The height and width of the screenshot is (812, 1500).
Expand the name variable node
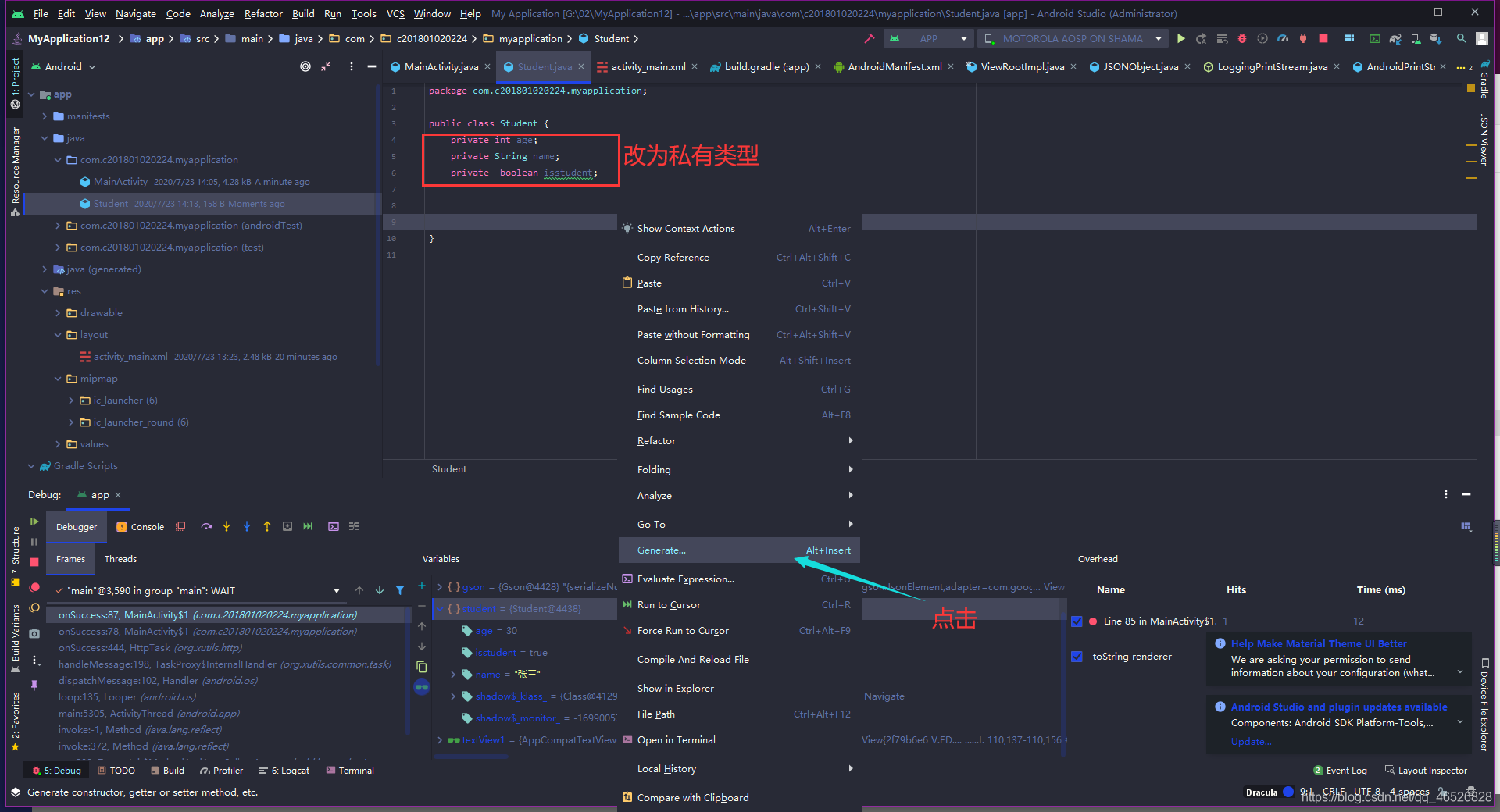(453, 674)
